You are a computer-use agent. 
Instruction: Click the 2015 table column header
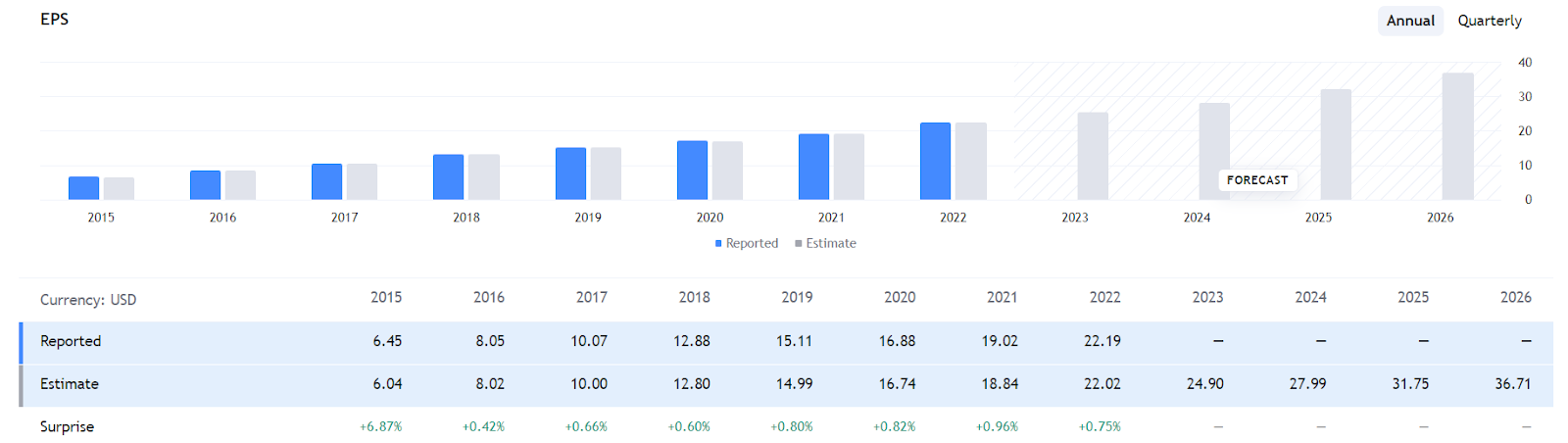(x=386, y=297)
